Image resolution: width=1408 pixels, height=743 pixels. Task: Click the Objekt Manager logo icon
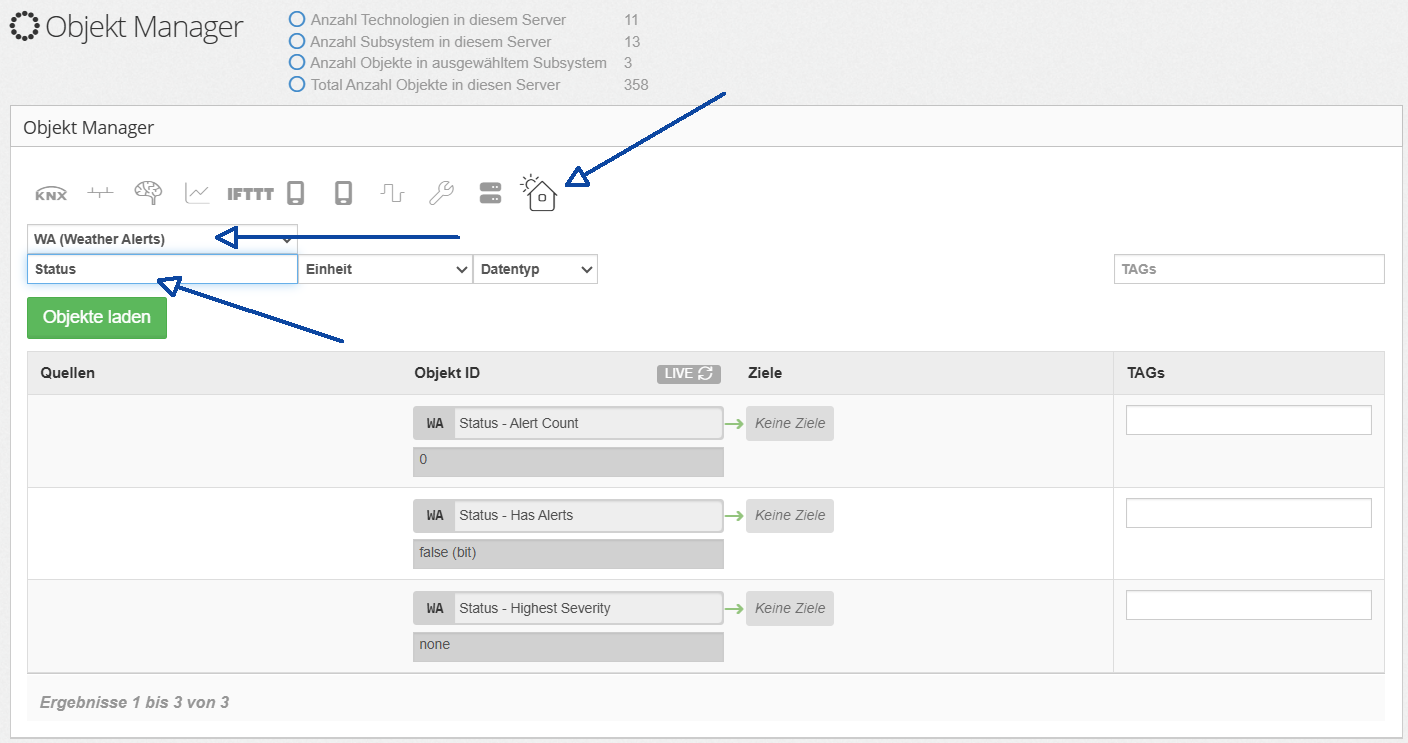[25, 27]
